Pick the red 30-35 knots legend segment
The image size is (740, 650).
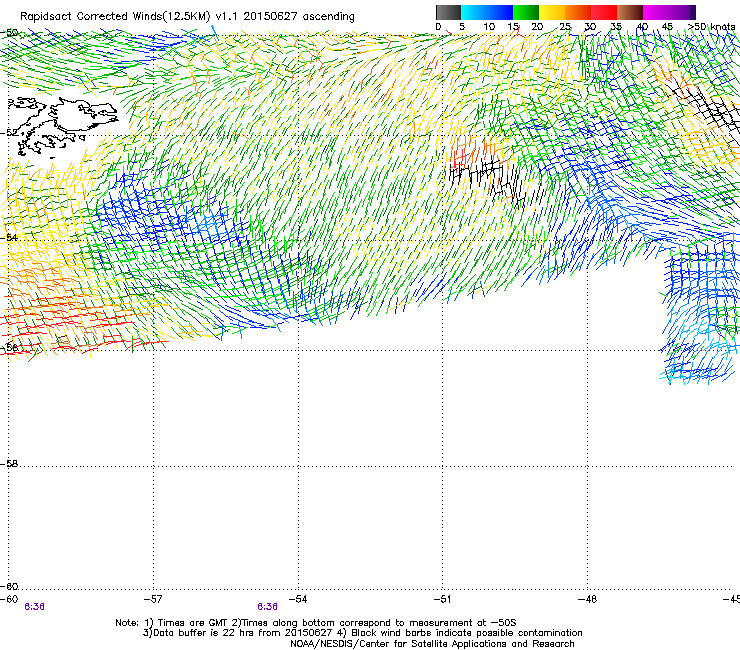pyautogui.click(x=604, y=12)
